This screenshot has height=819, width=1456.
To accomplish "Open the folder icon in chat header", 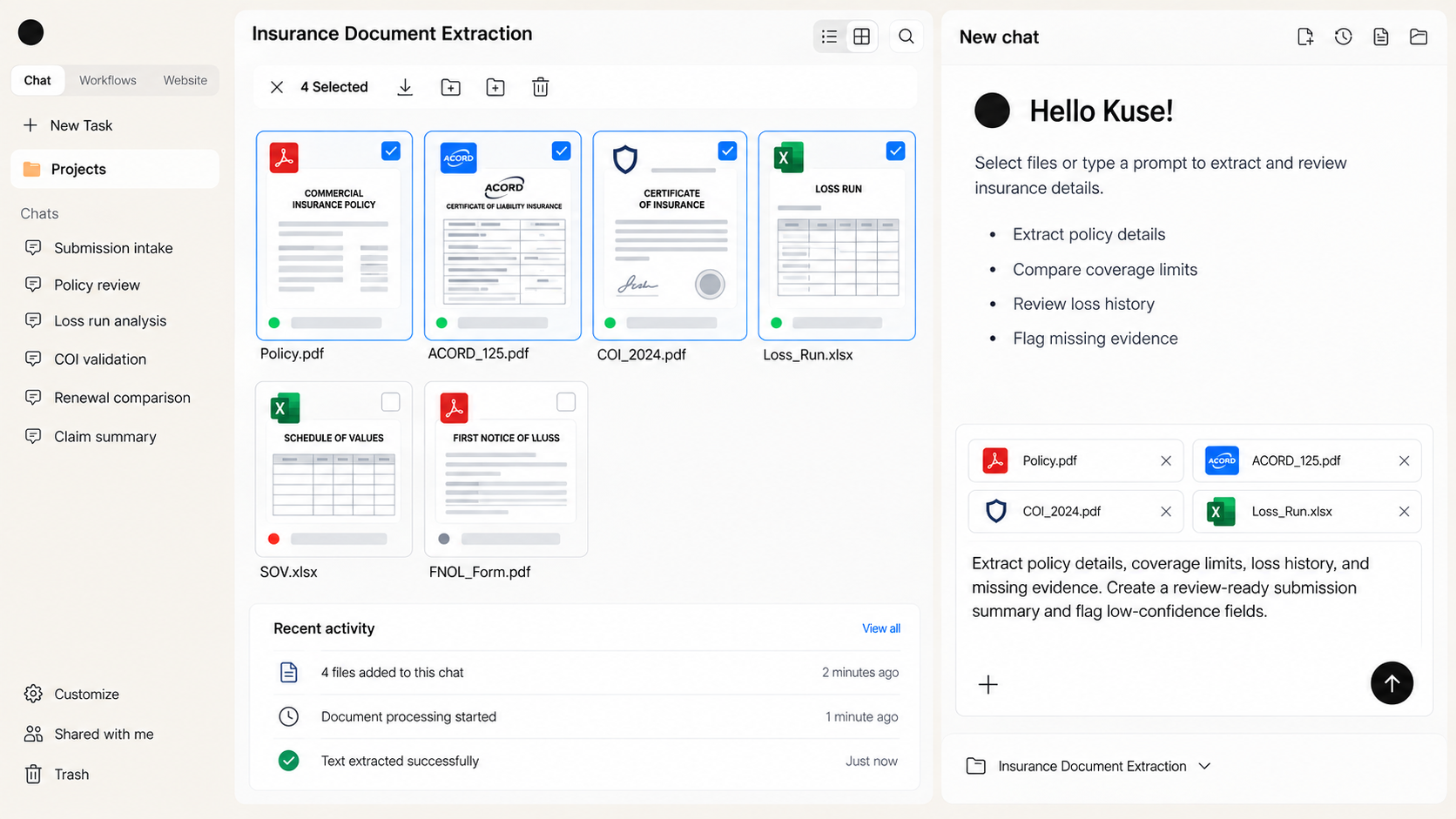I will pyautogui.click(x=1419, y=37).
